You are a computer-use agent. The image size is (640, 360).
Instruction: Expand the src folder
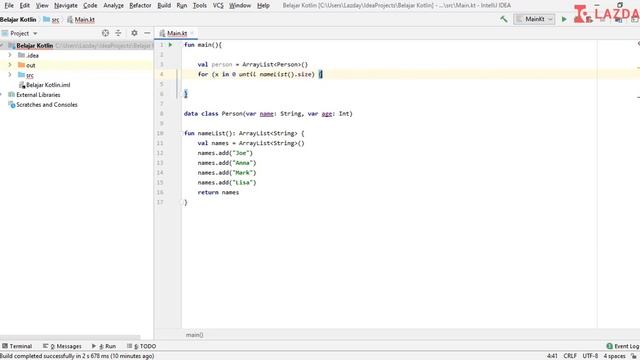10,75
